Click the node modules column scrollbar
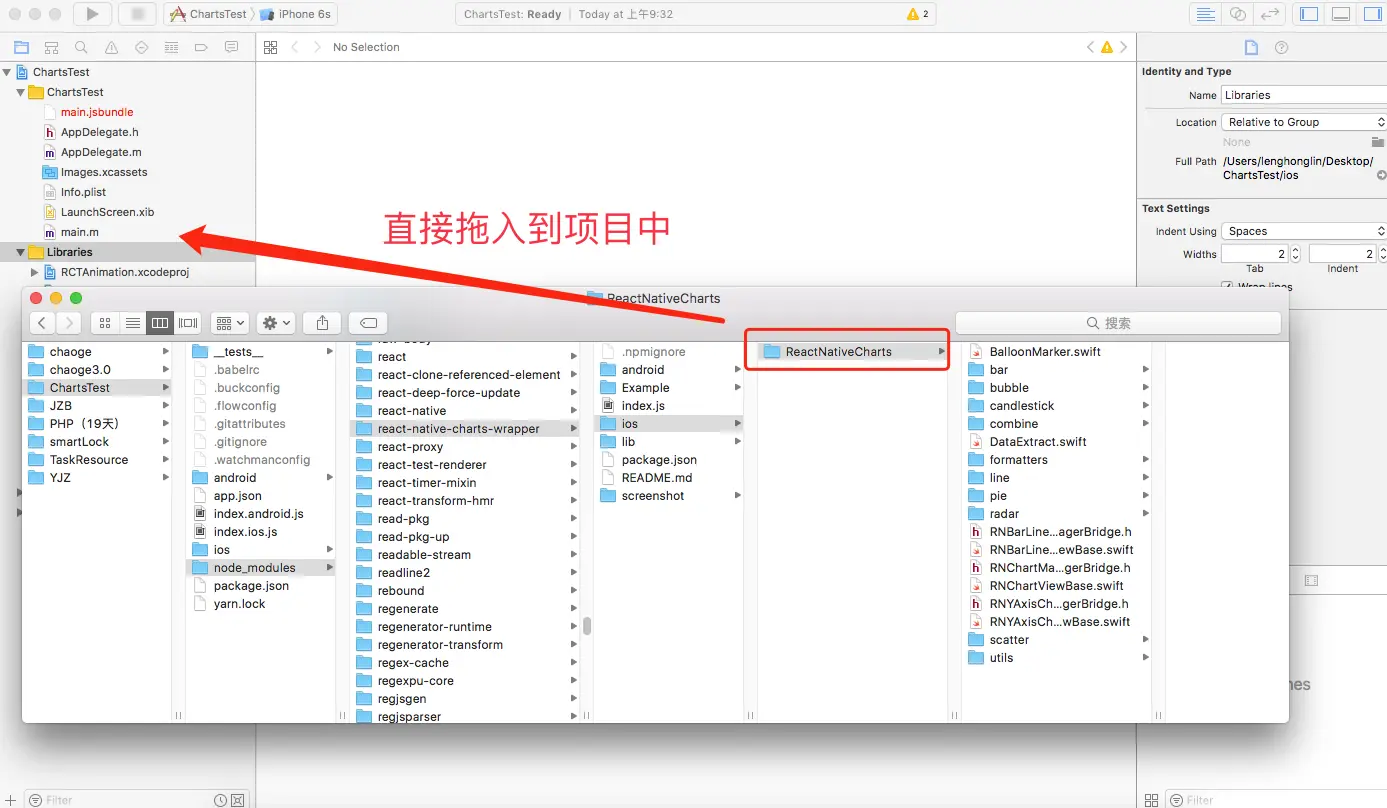Viewport: 1387px width, 808px height. click(587, 626)
